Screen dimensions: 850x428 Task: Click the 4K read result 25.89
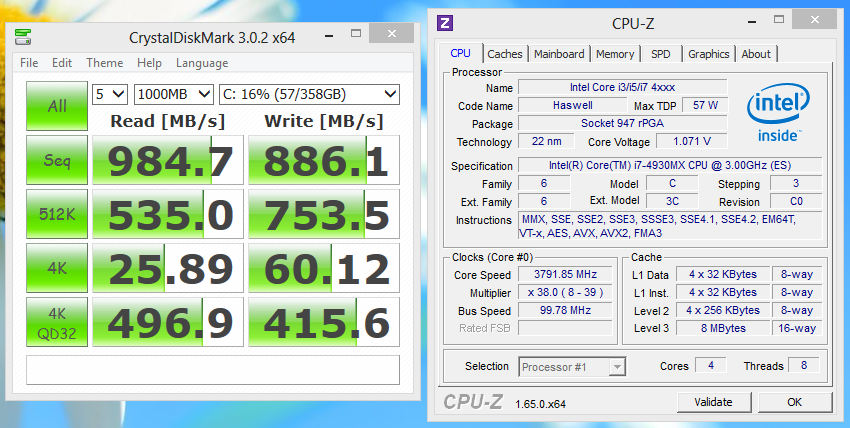point(168,268)
